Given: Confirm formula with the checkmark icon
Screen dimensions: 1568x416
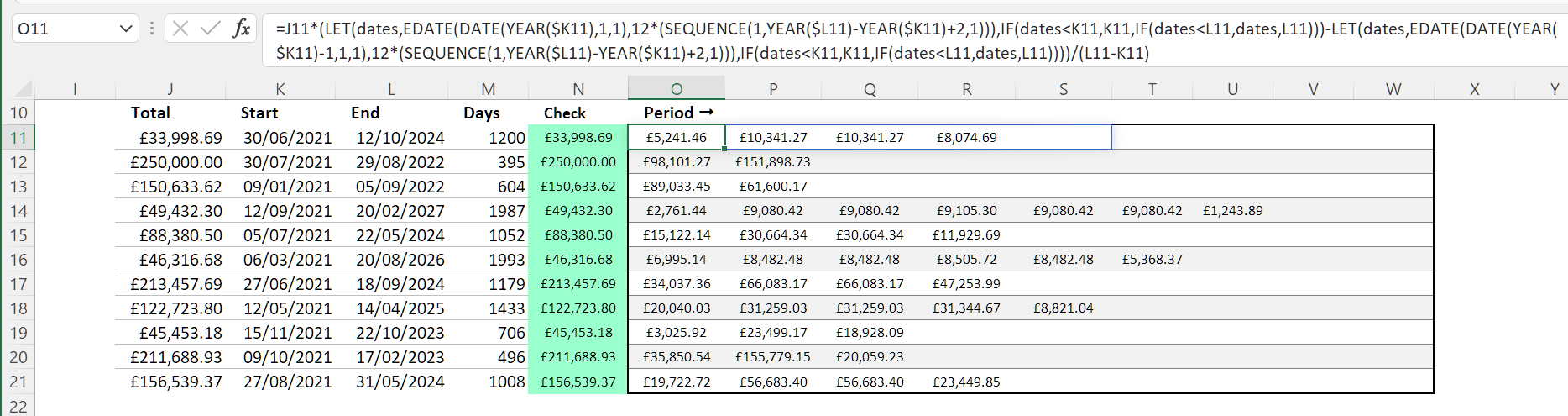Looking at the screenshot, I should click(210, 29).
